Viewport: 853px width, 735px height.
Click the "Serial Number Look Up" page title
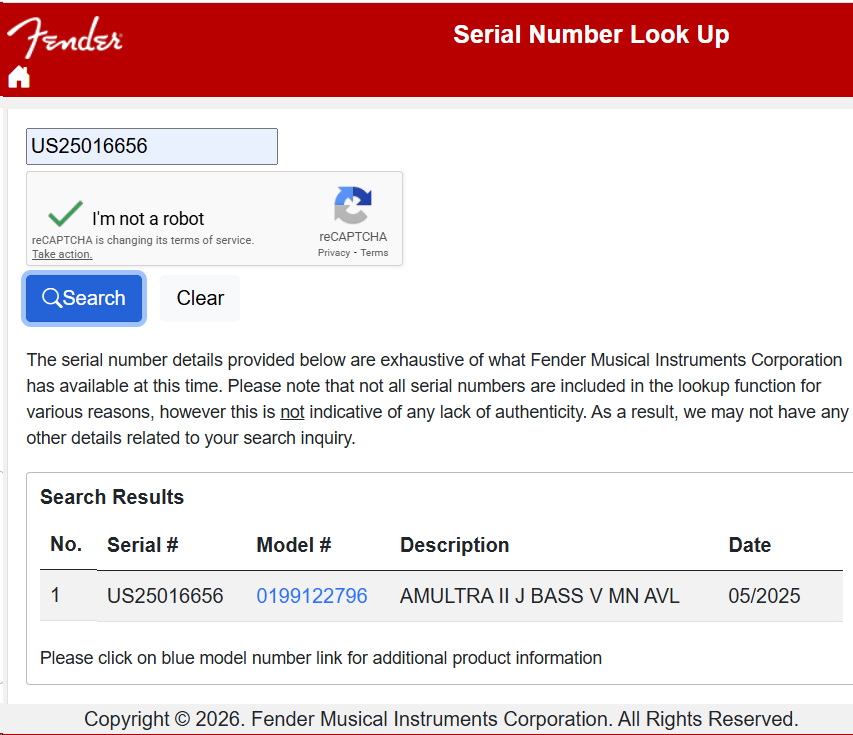pyautogui.click(x=591, y=35)
